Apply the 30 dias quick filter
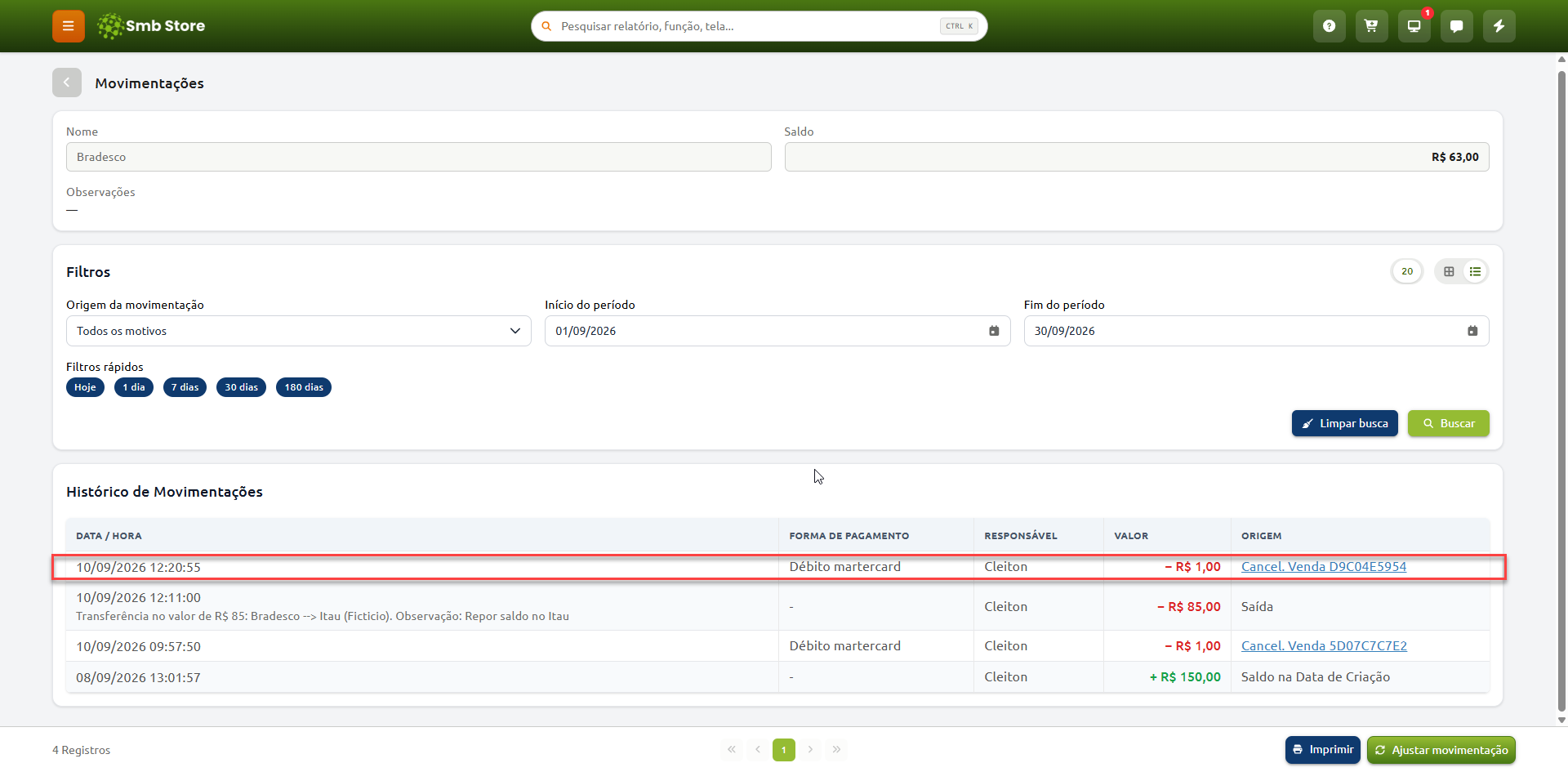The width and height of the screenshot is (1568, 772). [241, 387]
